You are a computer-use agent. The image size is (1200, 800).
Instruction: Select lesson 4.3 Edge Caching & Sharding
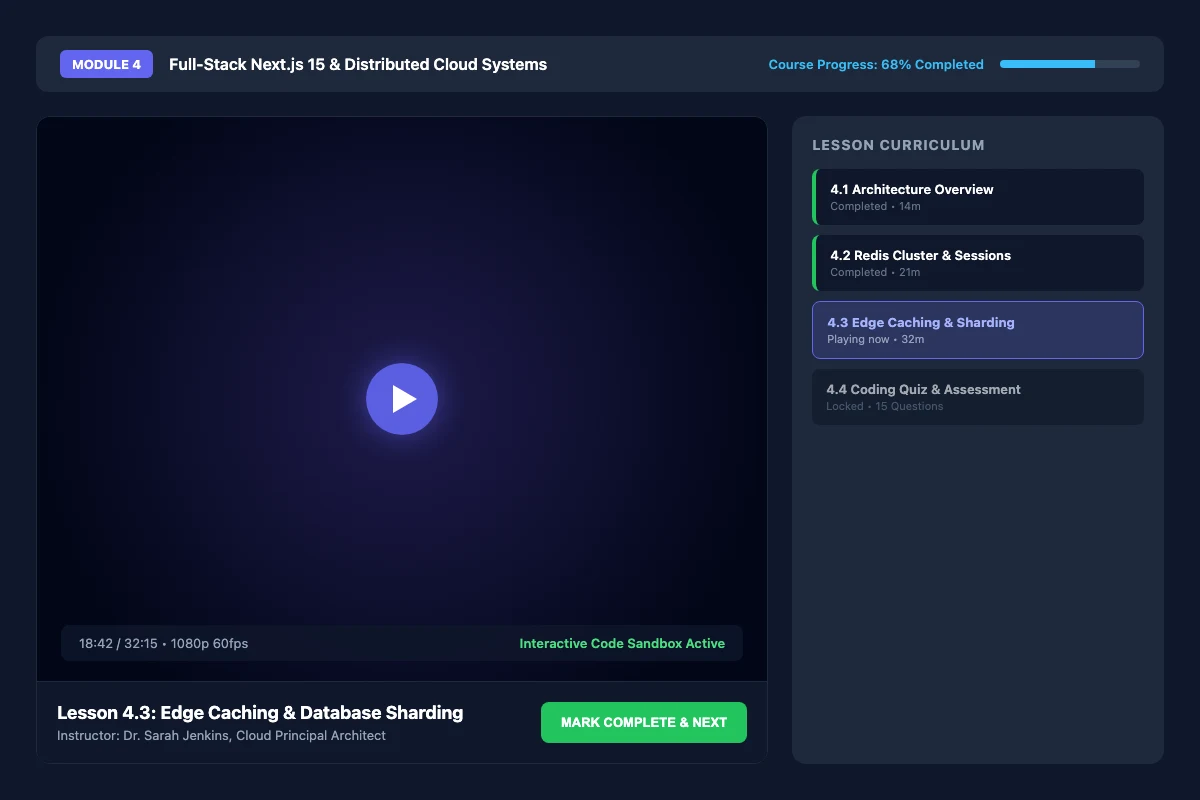978,330
